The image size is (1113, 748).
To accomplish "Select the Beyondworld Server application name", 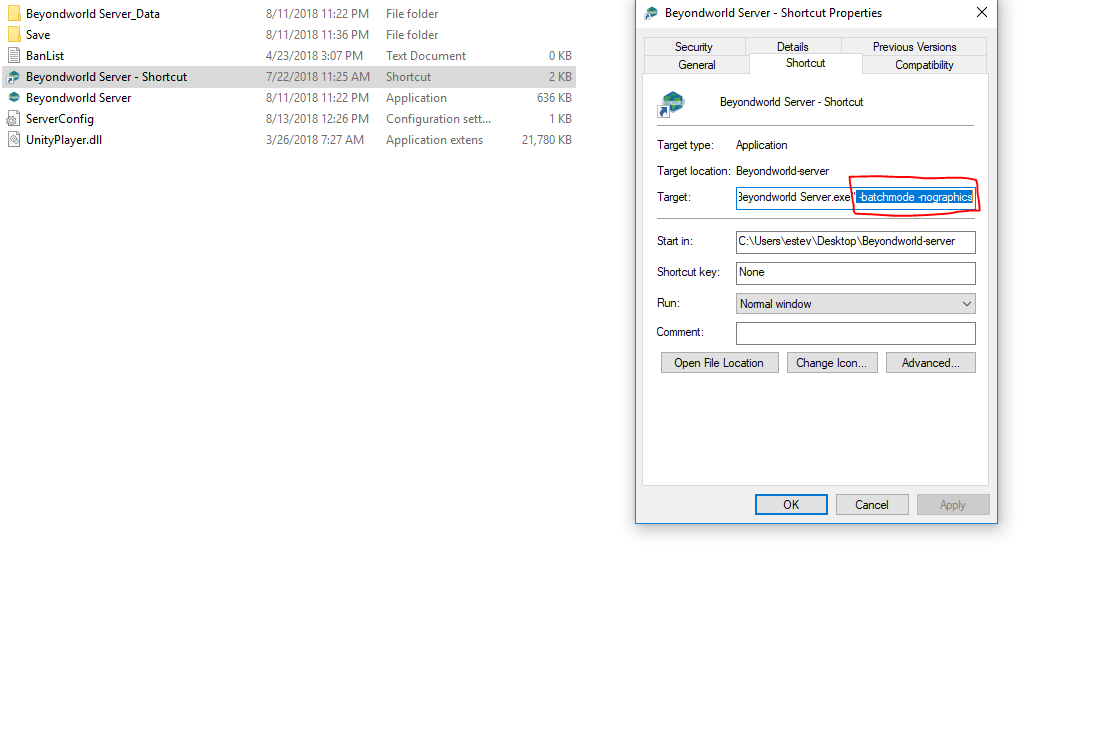I will (79, 98).
